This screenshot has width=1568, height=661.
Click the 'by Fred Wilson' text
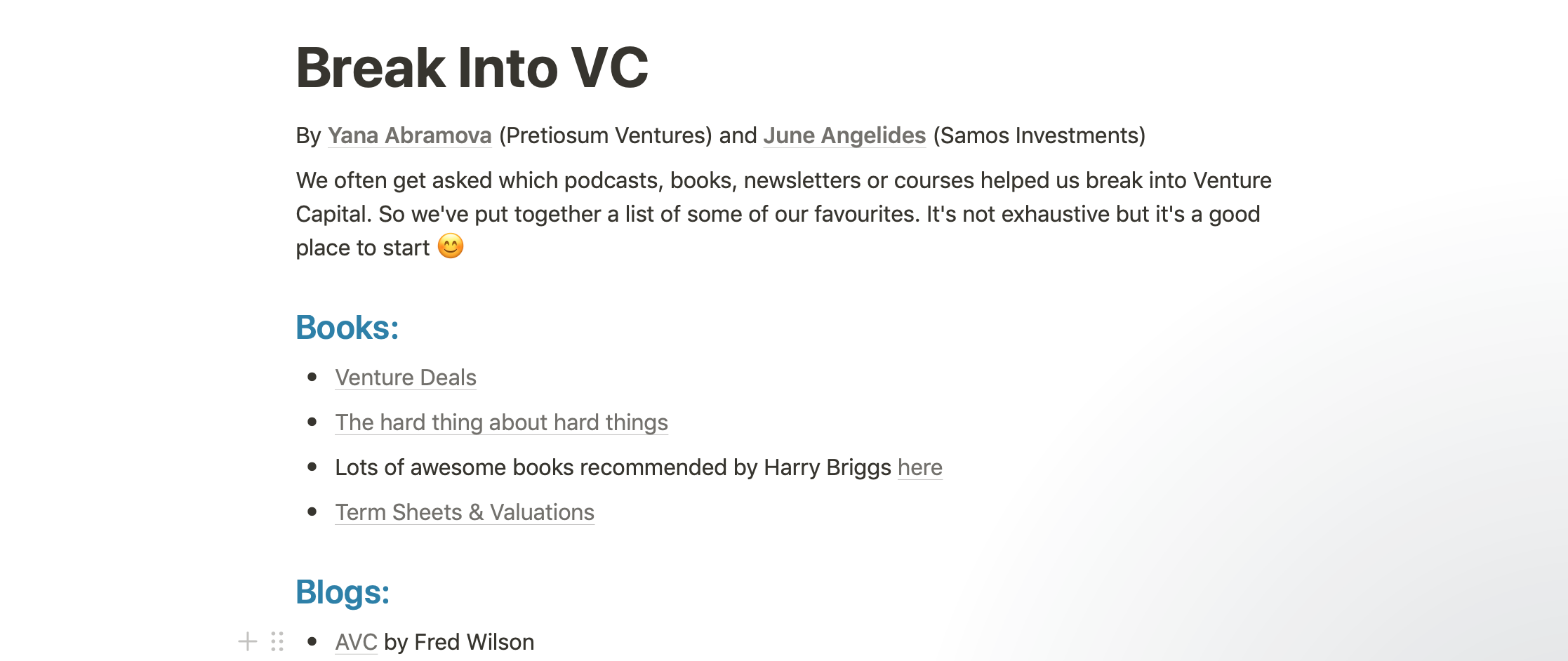pos(459,642)
